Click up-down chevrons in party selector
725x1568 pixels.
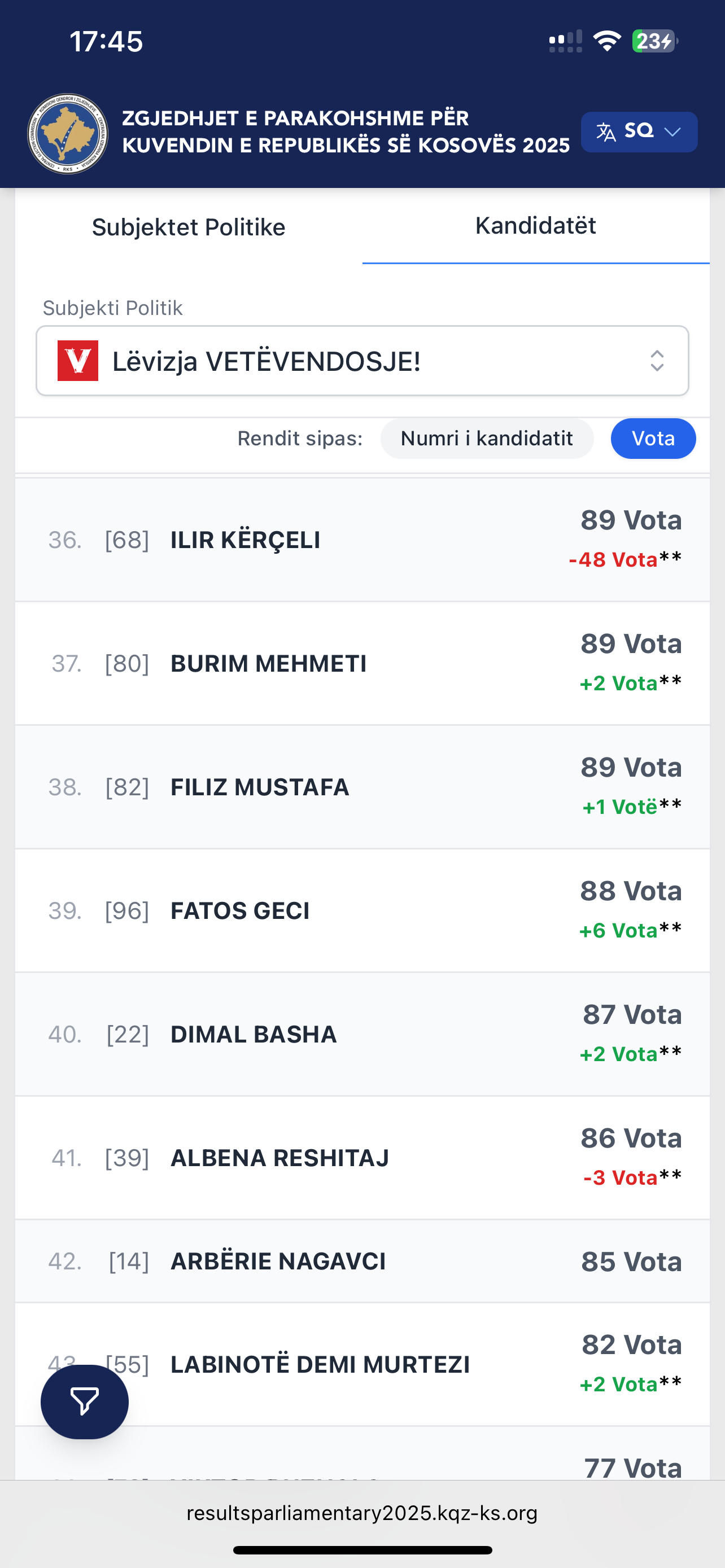tap(656, 360)
